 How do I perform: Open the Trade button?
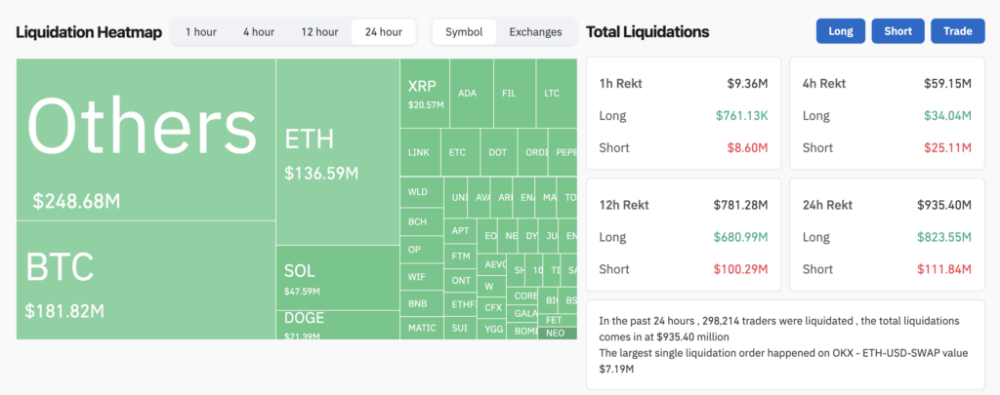point(958,31)
